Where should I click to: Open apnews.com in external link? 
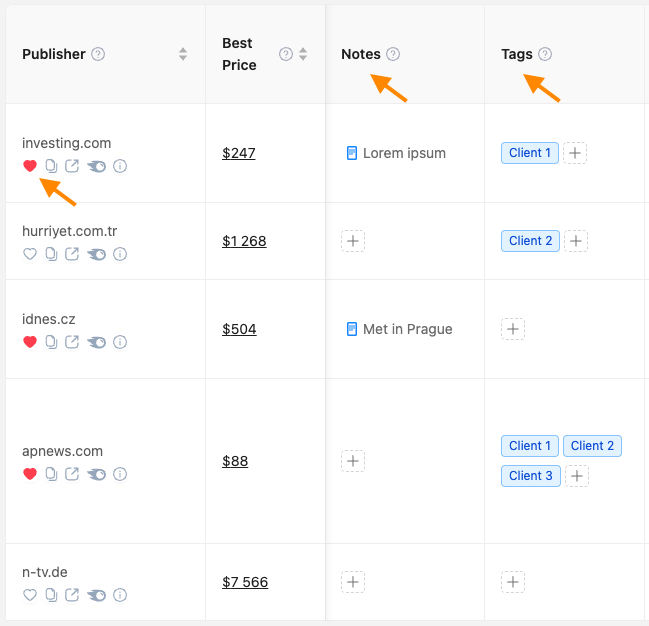click(72, 474)
